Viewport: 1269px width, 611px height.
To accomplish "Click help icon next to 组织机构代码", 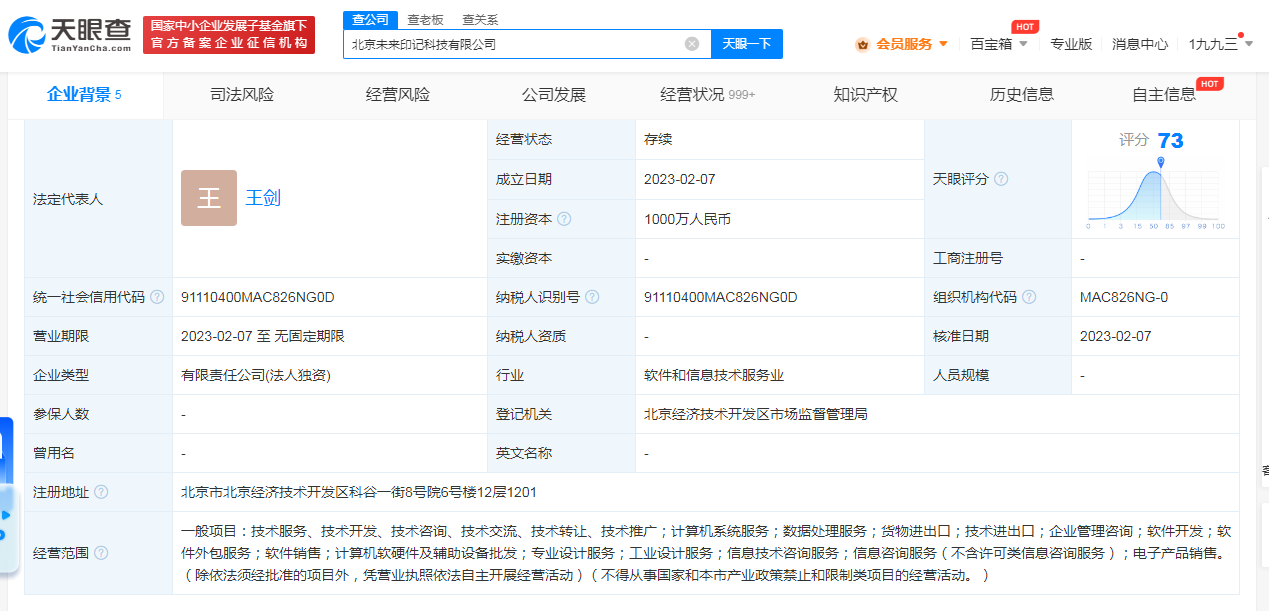I will point(1029,297).
